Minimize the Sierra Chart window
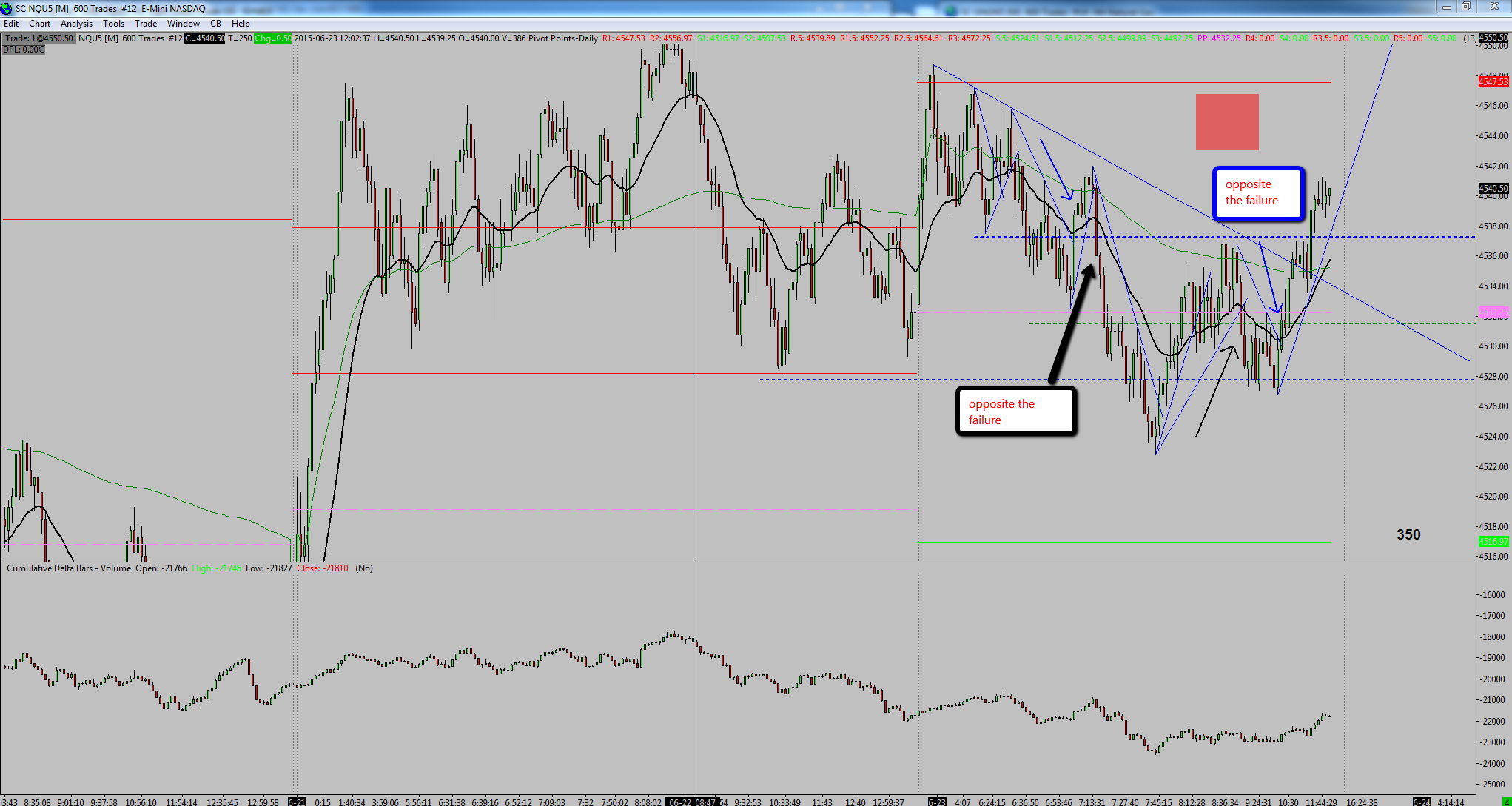Viewport: 1512px width, 806px height. 1447,7
